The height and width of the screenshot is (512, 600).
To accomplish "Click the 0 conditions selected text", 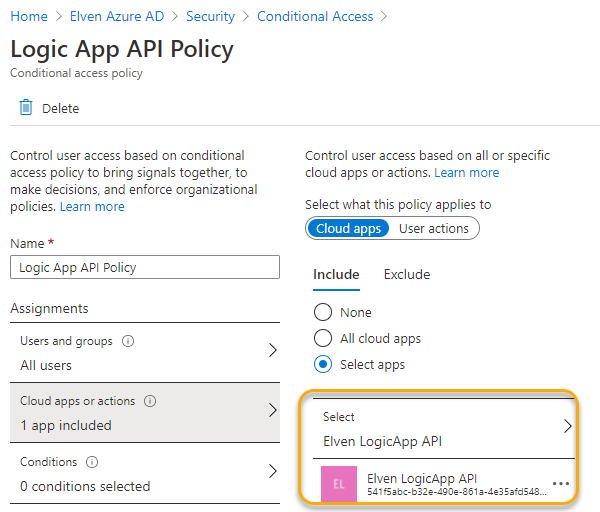I will pos(85,486).
